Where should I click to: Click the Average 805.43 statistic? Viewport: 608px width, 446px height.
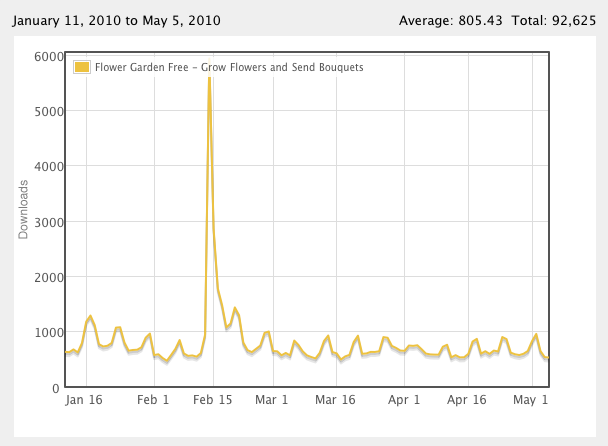451,21
